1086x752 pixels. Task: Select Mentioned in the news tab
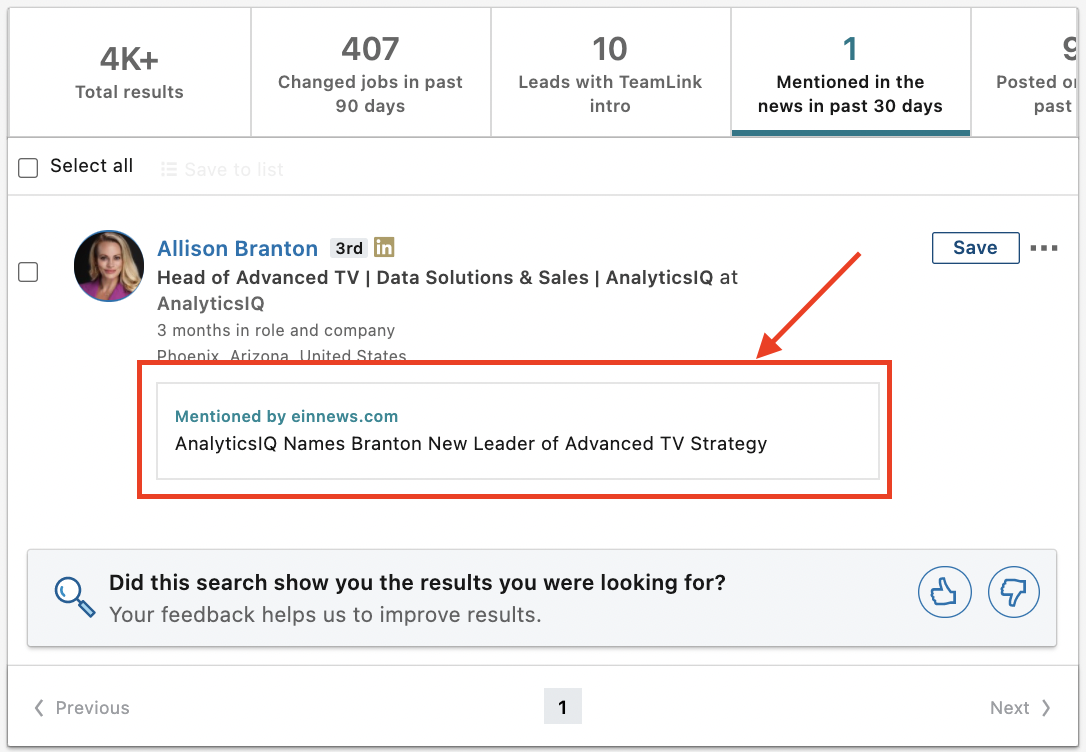[x=851, y=72]
